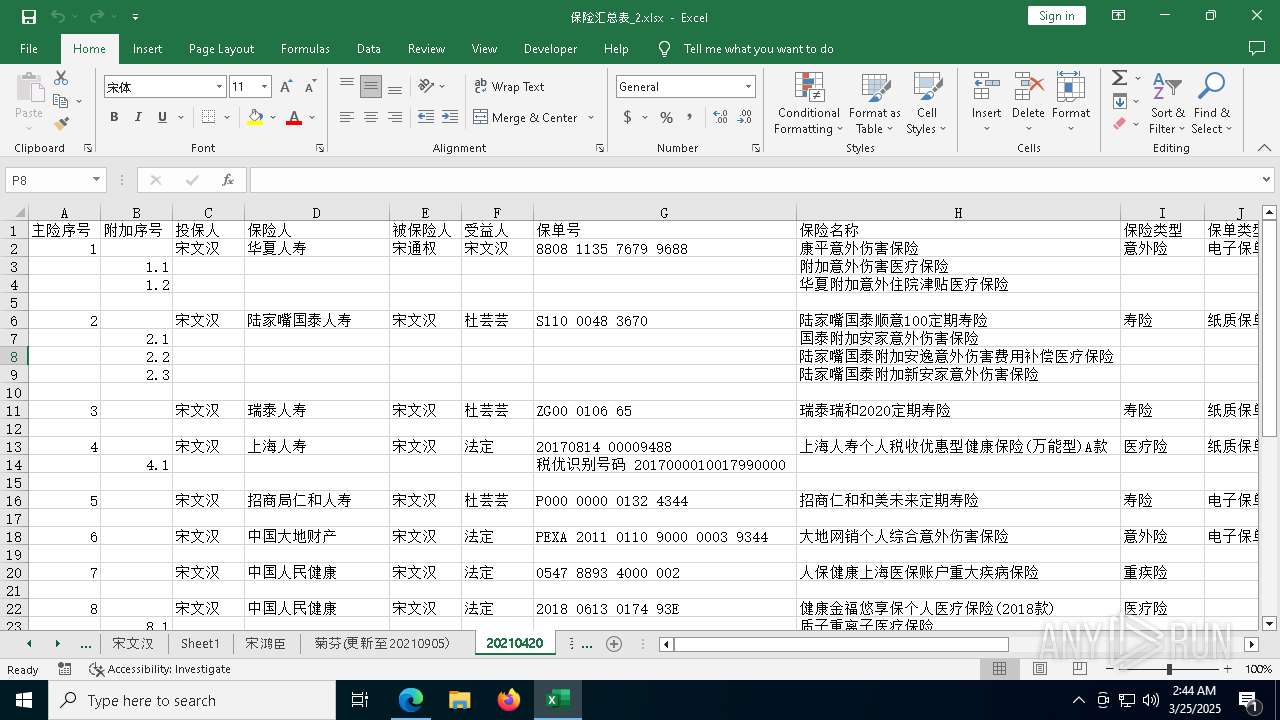Toggle Underline formatting
Image resolution: width=1280 pixels, height=720 pixels.
[x=162, y=117]
